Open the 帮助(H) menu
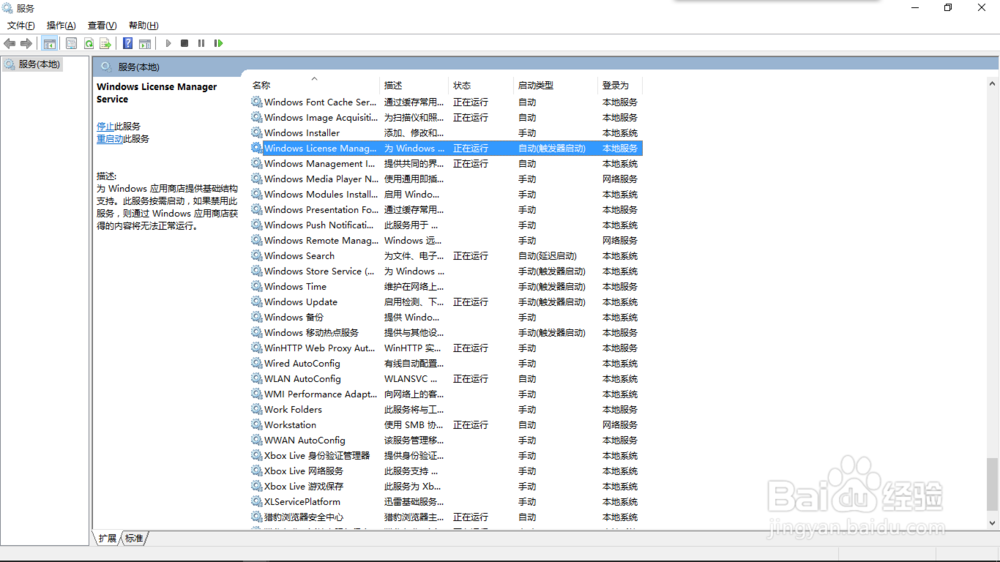 pos(143,26)
